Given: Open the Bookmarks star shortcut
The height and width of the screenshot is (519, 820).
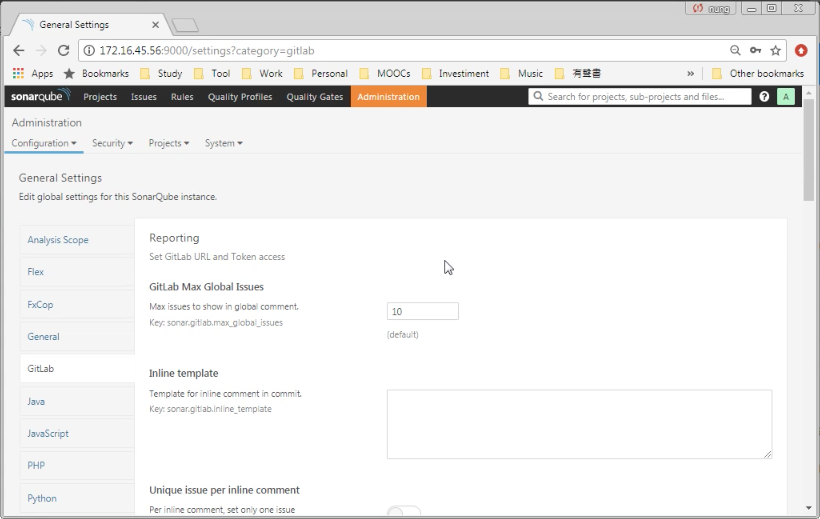Looking at the screenshot, I should pos(96,73).
